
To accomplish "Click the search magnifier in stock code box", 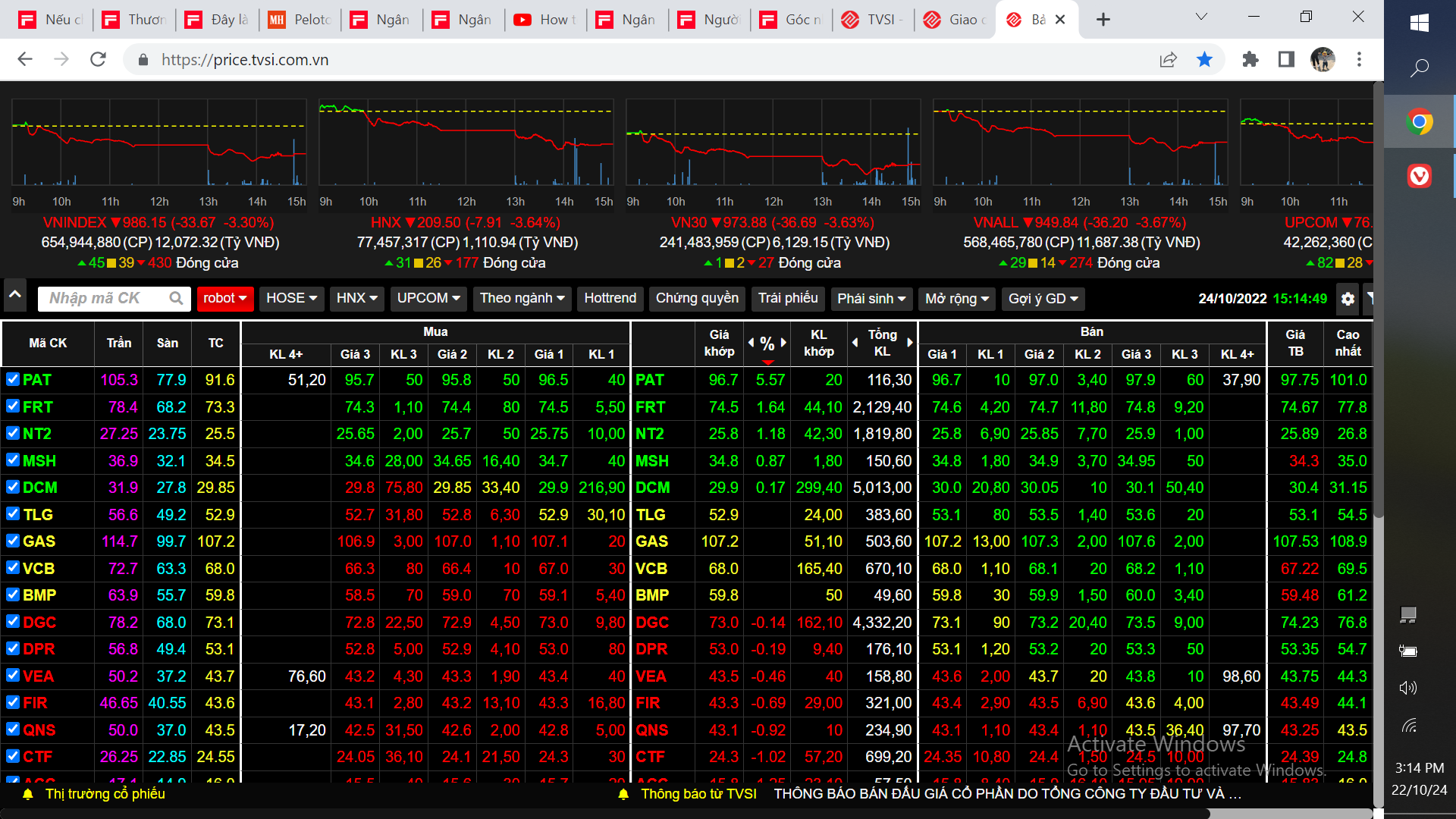I will [176, 299].
